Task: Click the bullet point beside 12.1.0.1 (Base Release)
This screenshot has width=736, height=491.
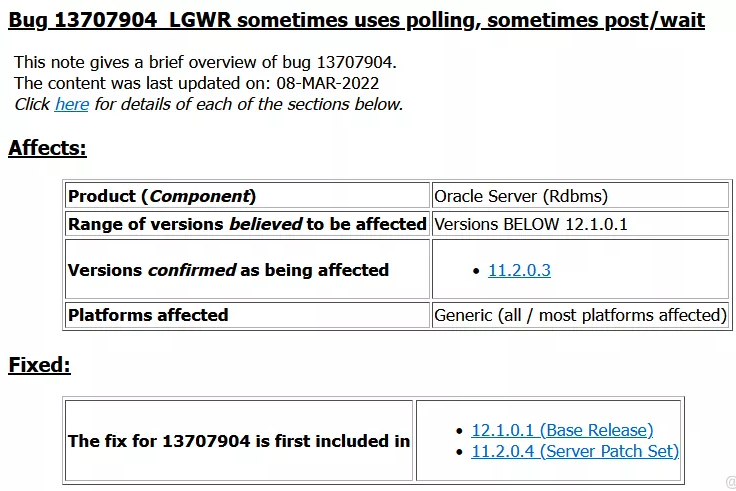Action: (x=460, y=430)
